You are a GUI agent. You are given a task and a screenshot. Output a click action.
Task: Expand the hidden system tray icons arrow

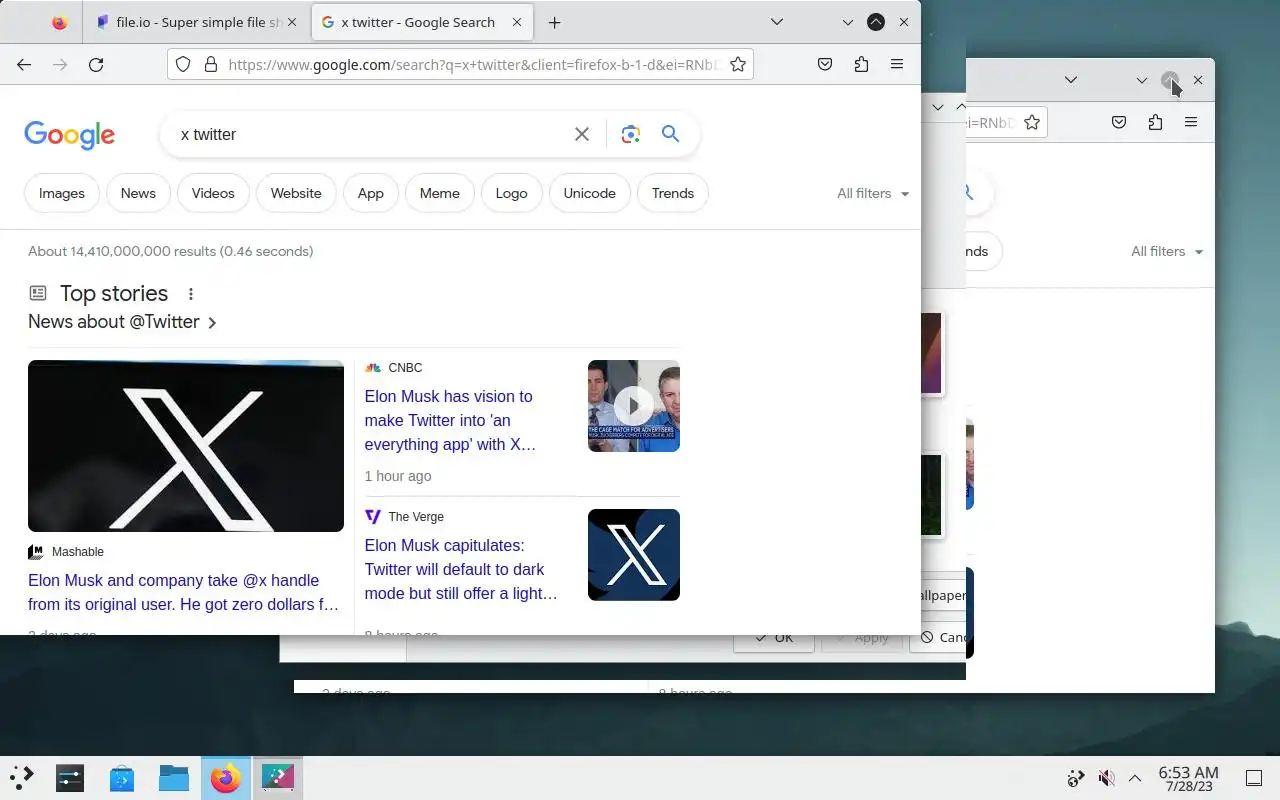pyautogui.click(x=1135, y=778)
